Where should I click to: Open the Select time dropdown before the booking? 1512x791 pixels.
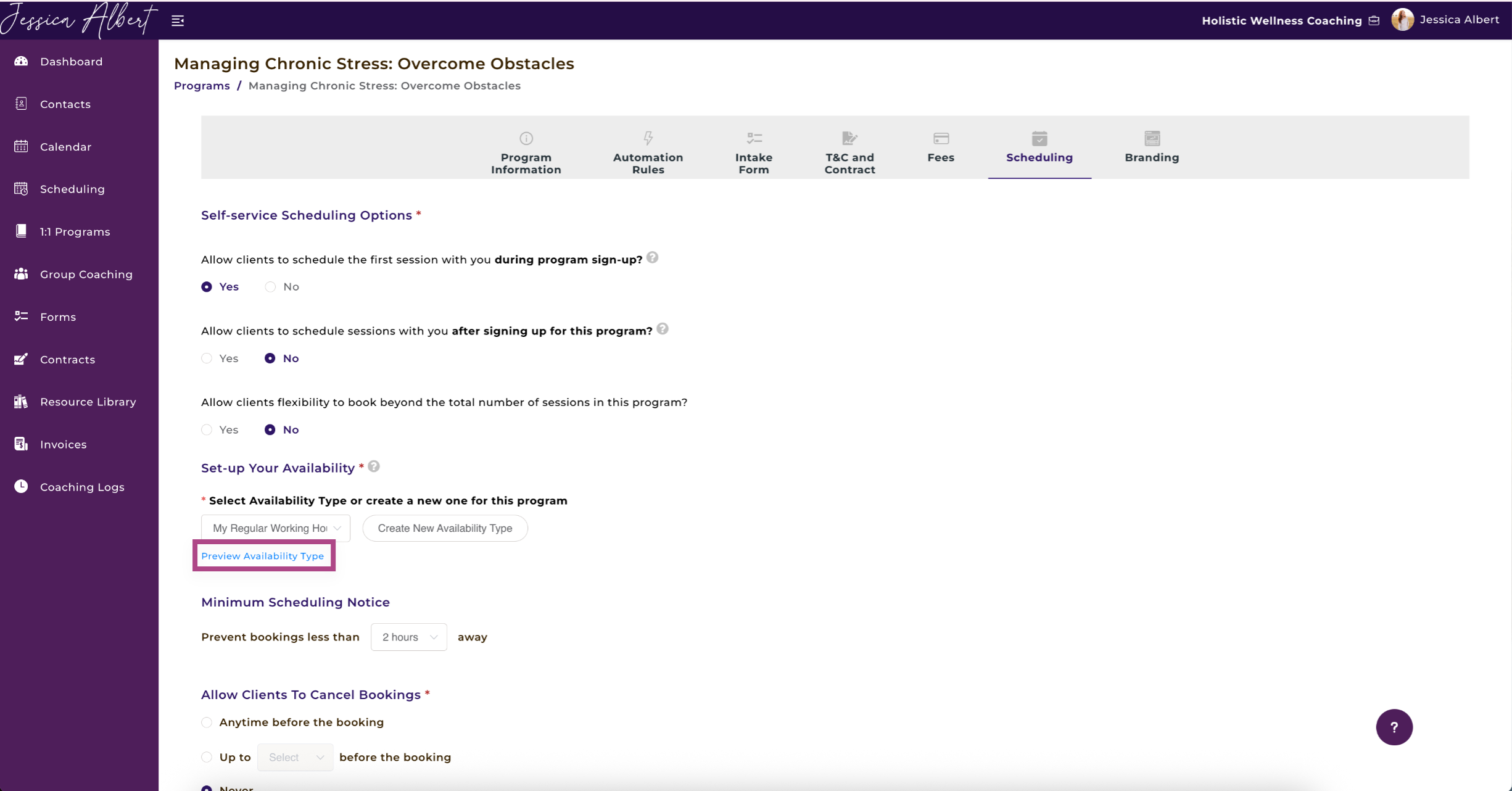click(295, 757)
